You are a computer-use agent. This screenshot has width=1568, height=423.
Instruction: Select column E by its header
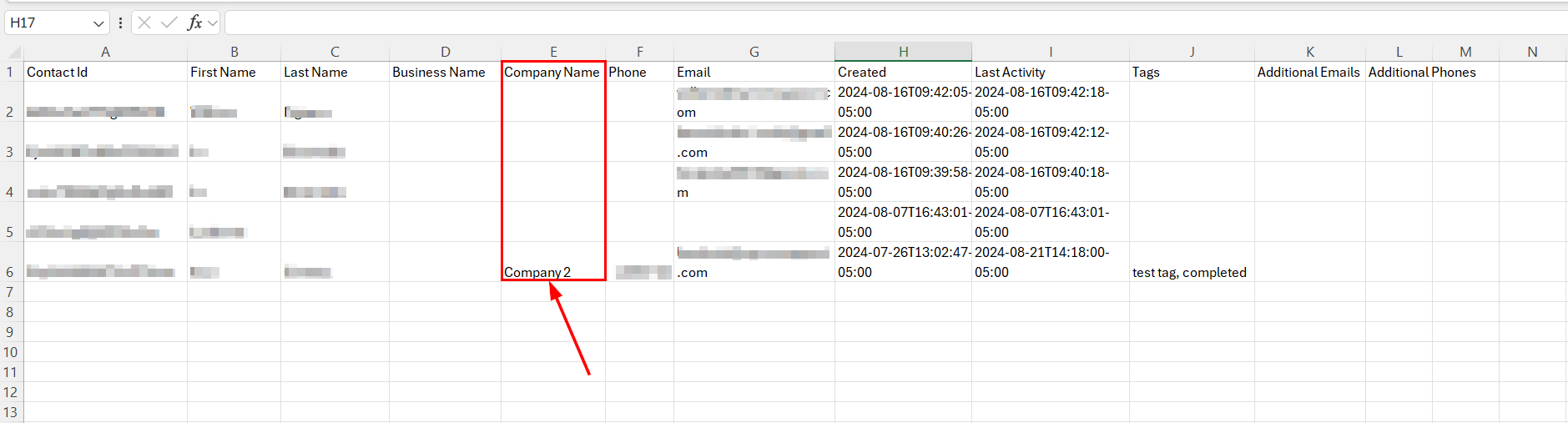[x=553, y=52]
